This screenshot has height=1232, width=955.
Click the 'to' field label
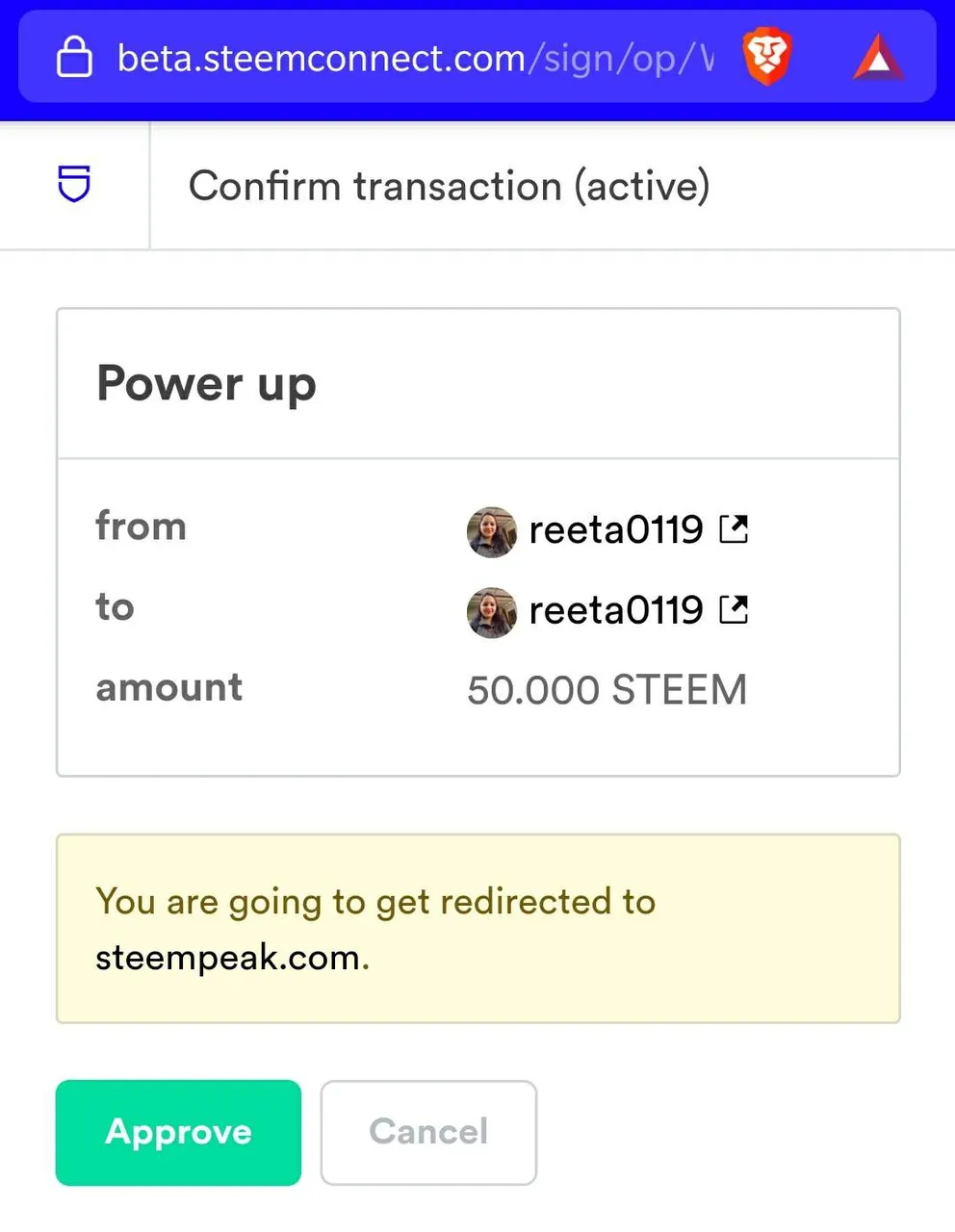coord(115,607)
